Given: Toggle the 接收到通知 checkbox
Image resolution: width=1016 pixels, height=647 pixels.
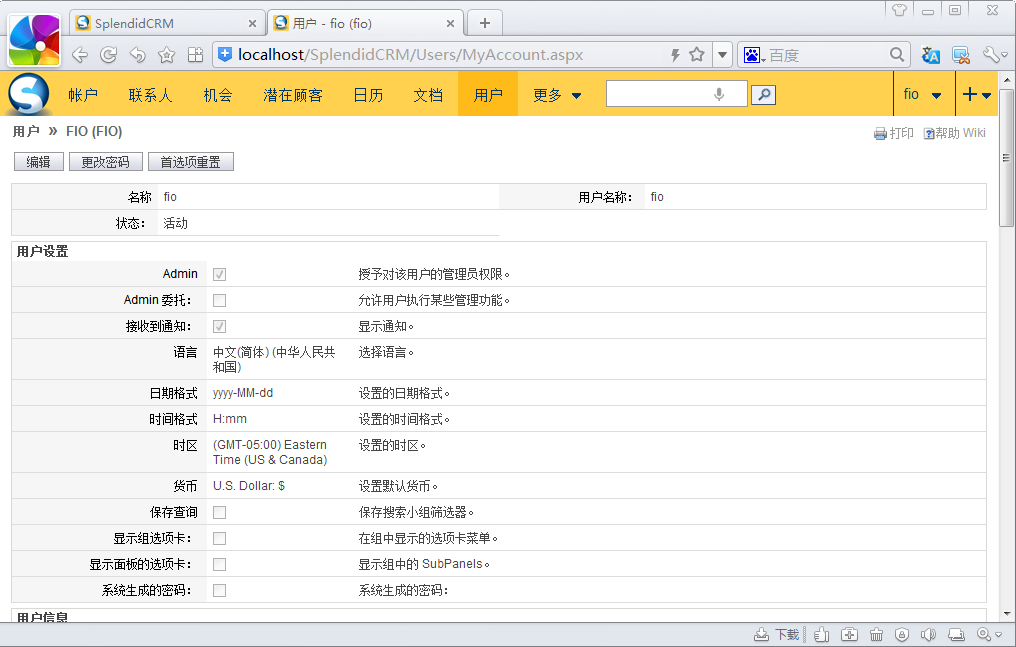Looking at the screenshot, I should (220, 326).
